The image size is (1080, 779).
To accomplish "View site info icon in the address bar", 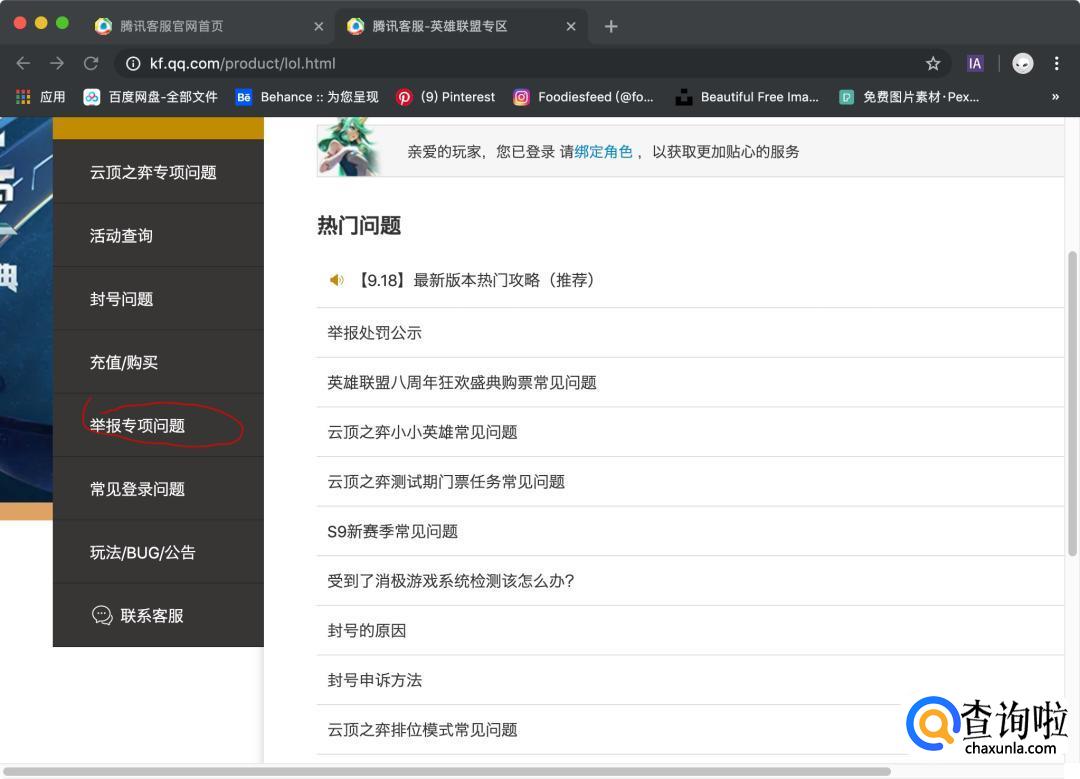I will (133, 63).
